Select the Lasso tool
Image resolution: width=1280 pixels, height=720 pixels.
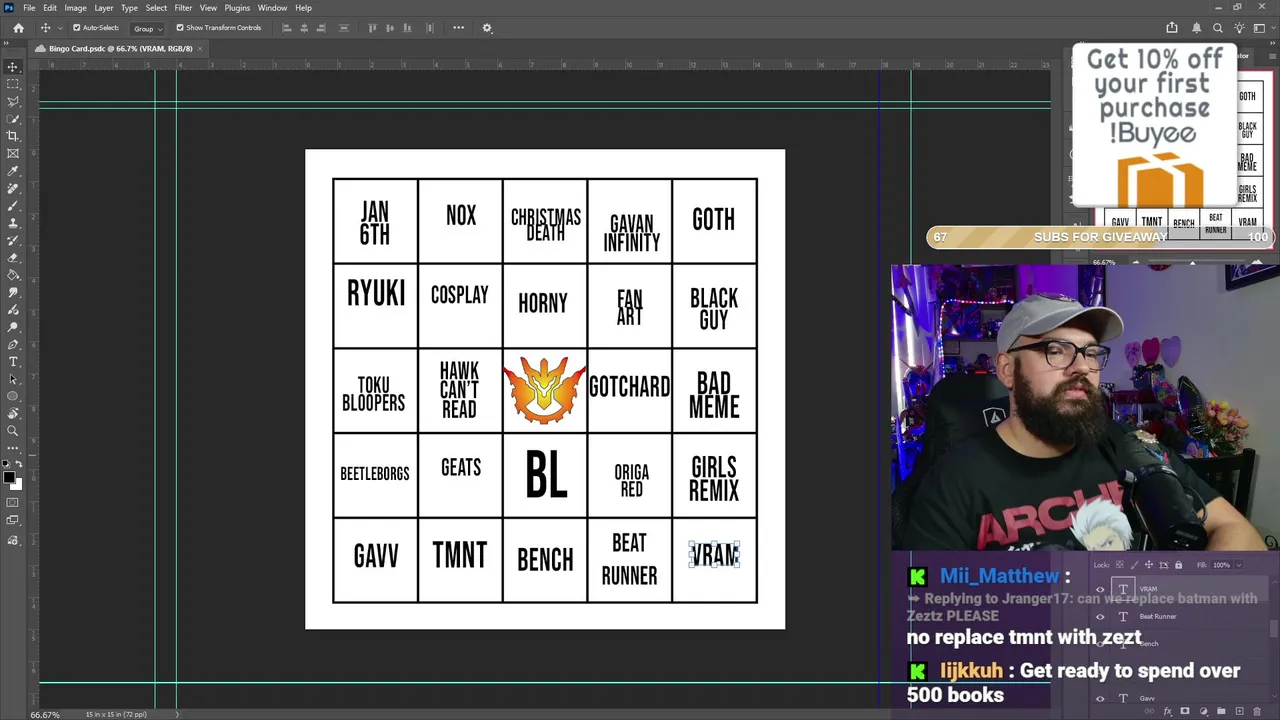13,101
